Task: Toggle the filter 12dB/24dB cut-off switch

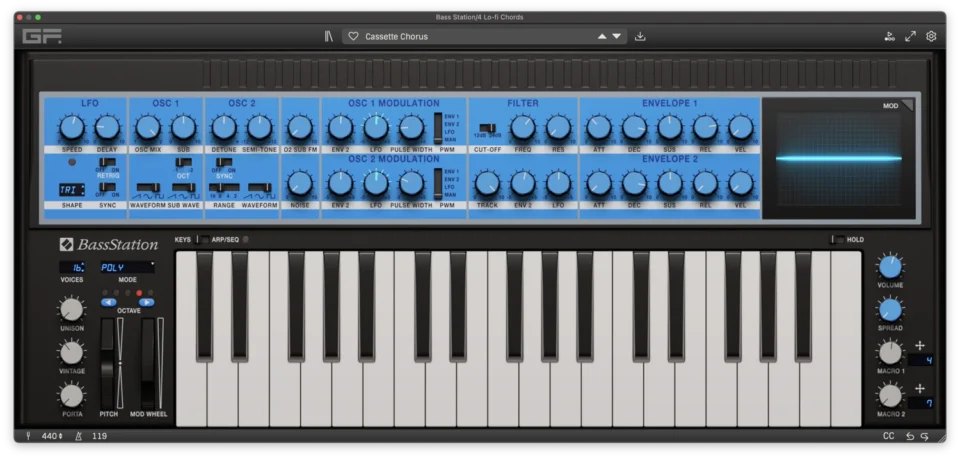Action: coord(487,128)
